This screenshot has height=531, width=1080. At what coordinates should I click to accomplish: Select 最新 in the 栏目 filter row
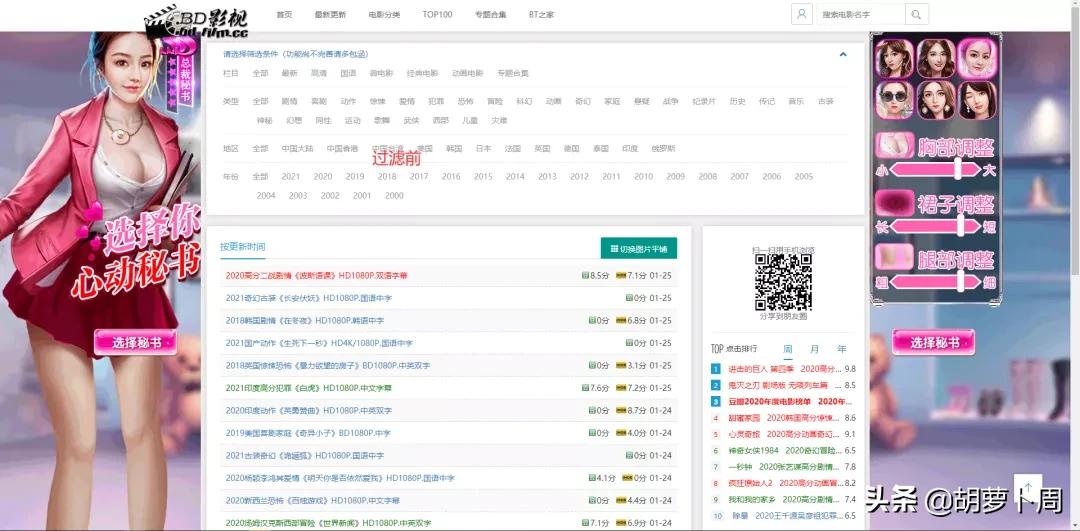(x=289, y=73)
